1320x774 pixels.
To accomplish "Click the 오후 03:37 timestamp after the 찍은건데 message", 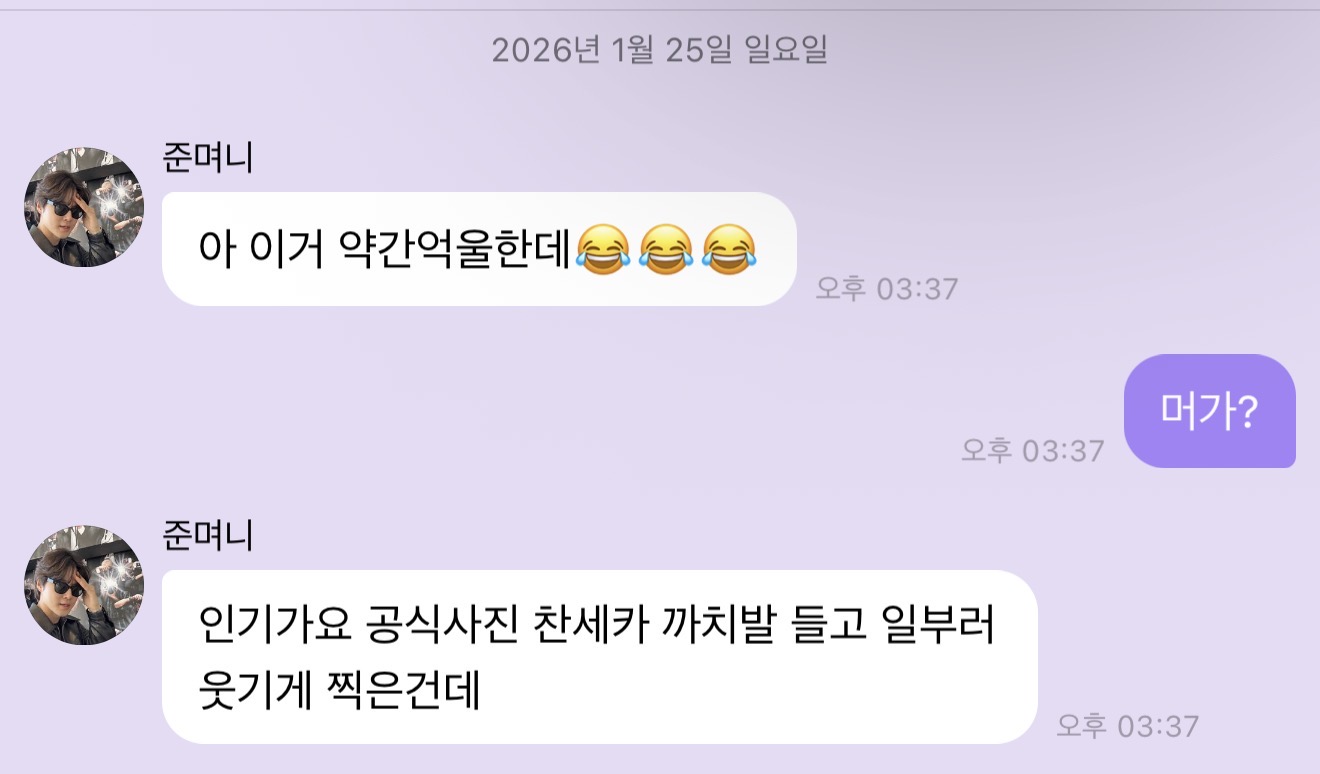I will 1128,726.
